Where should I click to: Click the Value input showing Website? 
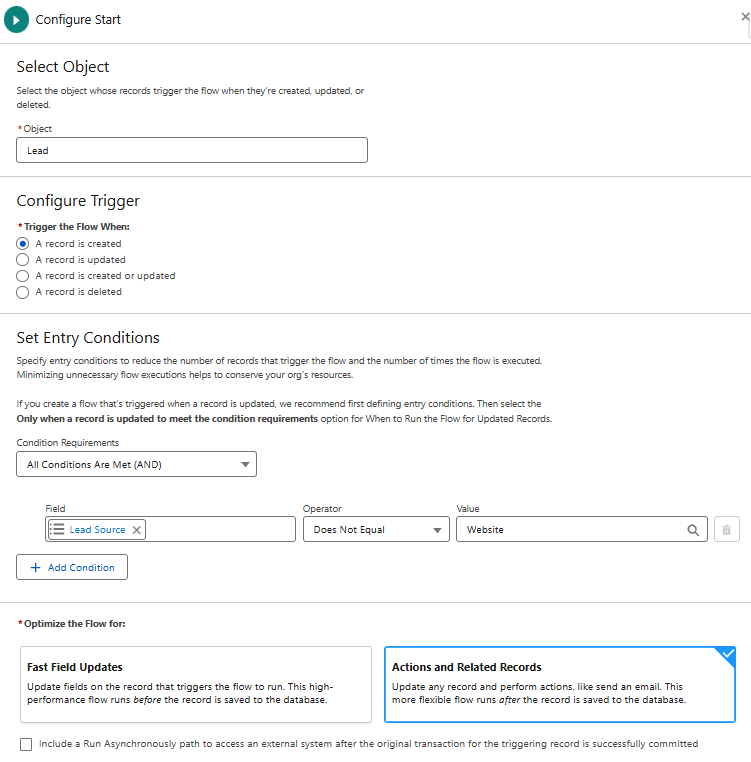click(570, 530)
